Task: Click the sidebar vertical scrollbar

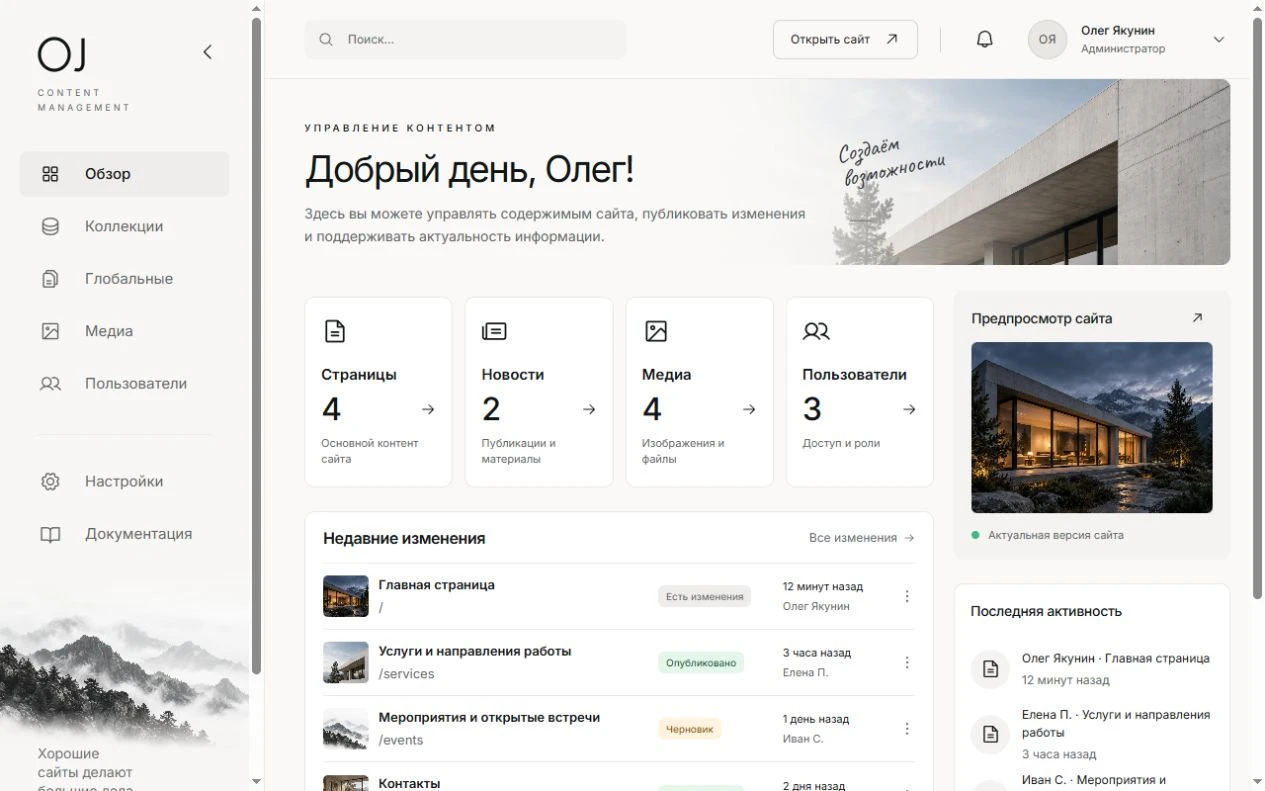Action: click(257, 345)
